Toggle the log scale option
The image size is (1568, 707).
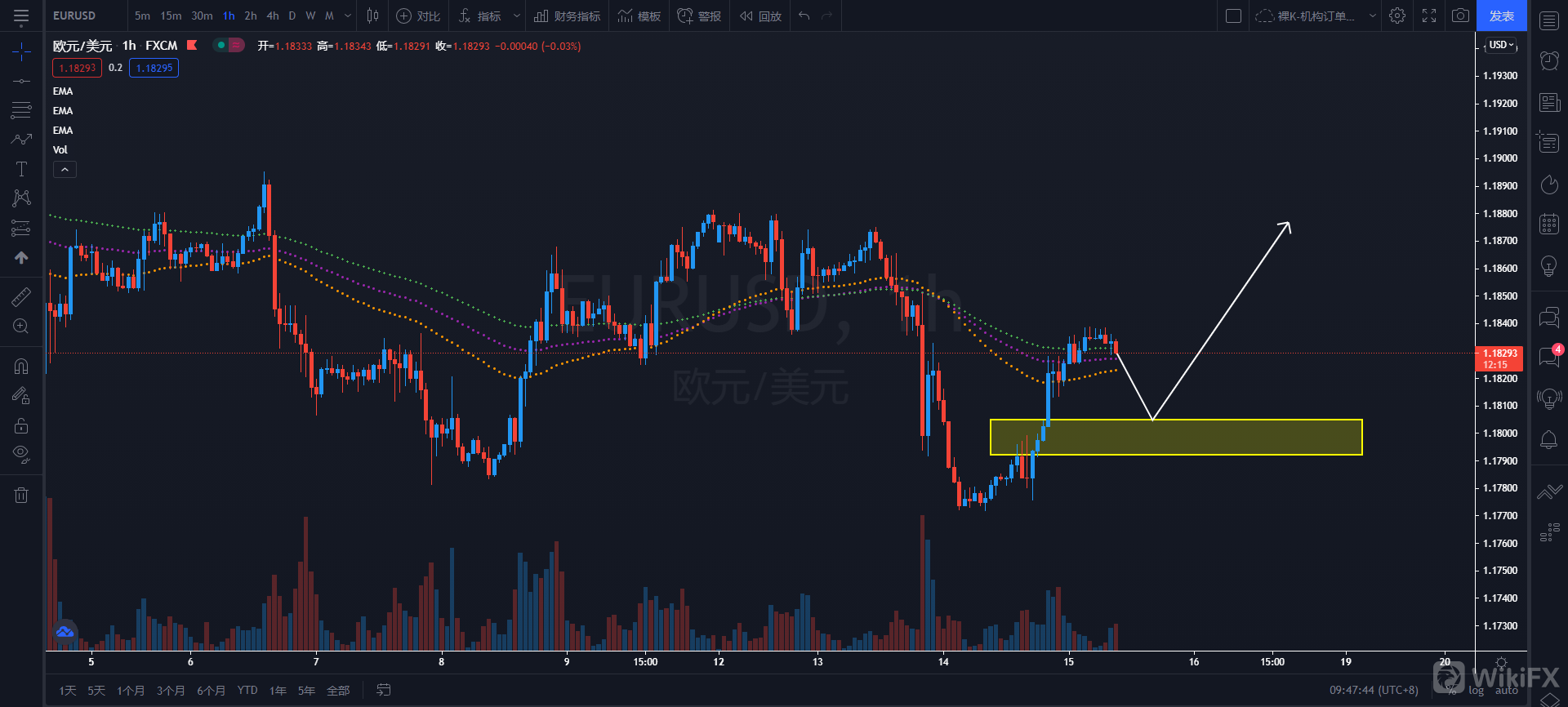click(x=1476, y=691)
